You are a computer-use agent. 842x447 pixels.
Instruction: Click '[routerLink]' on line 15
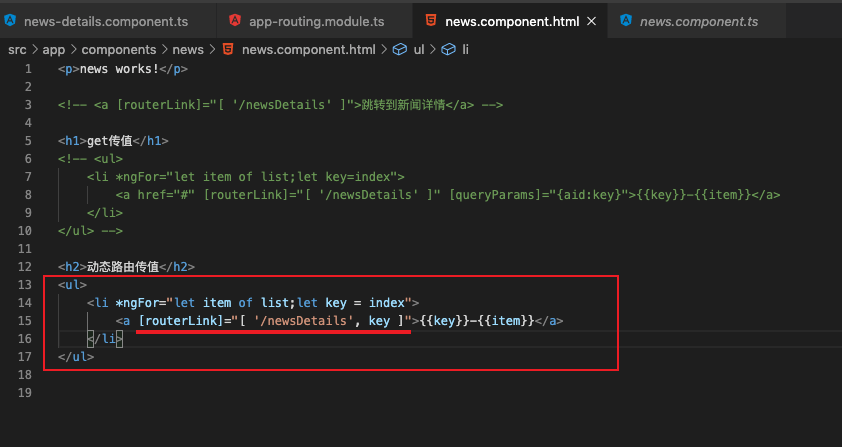180,321
